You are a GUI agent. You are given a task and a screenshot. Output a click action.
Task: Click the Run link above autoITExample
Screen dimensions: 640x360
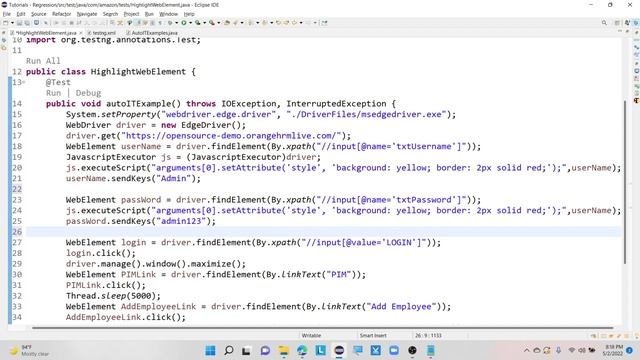click(53, 93)
